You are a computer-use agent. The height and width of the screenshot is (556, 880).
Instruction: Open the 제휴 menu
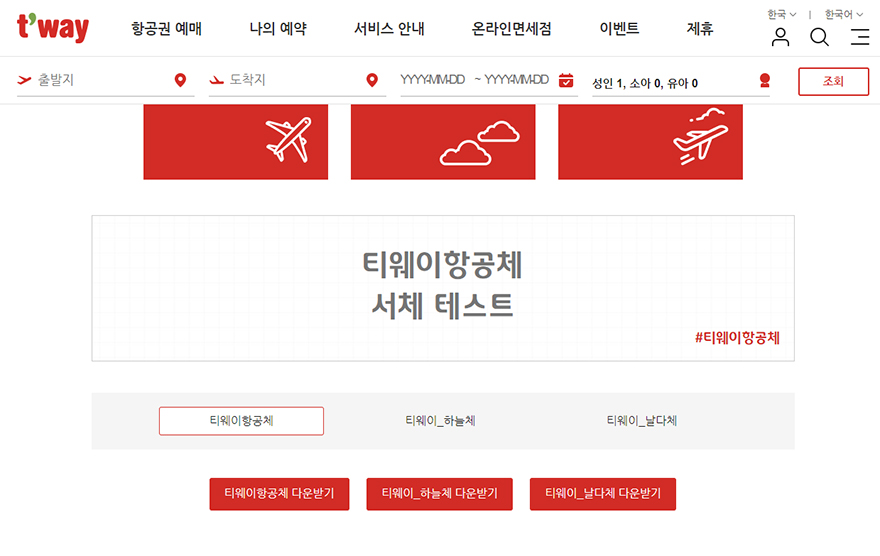coord(700,29)
